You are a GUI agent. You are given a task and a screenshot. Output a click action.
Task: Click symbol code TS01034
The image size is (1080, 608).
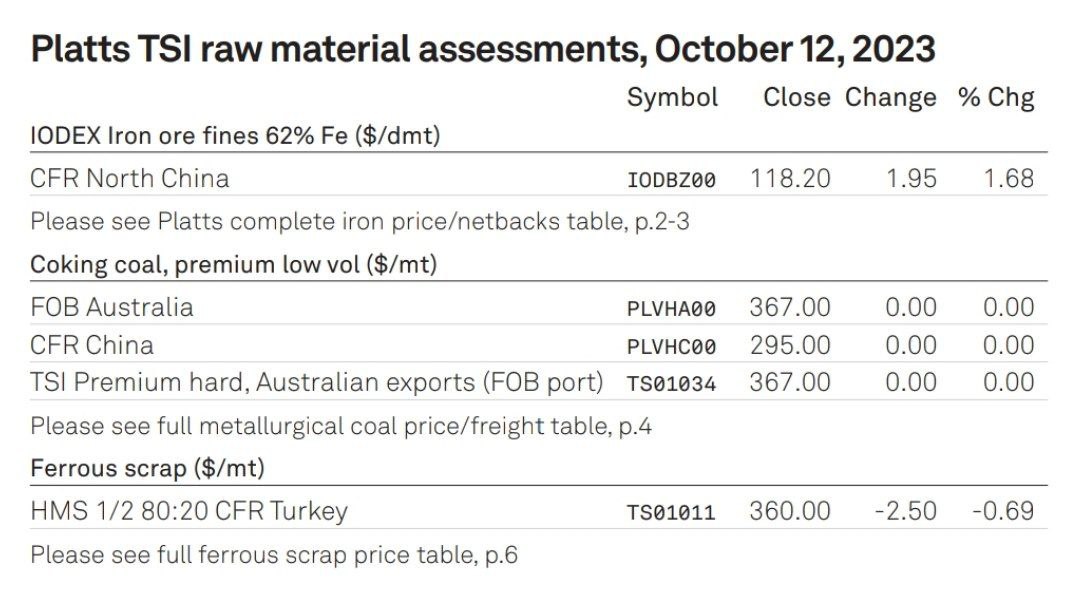[672, 384]
